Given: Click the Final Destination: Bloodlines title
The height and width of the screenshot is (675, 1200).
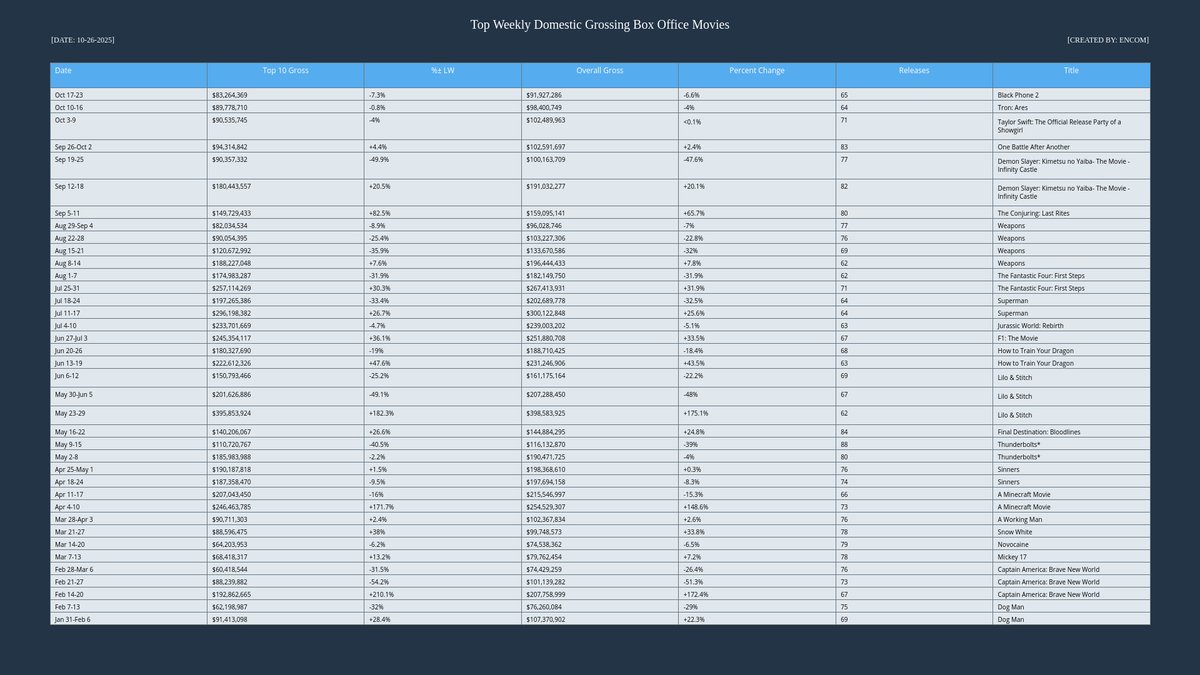Looking at the screenshot, I should tap(1071, 432).
